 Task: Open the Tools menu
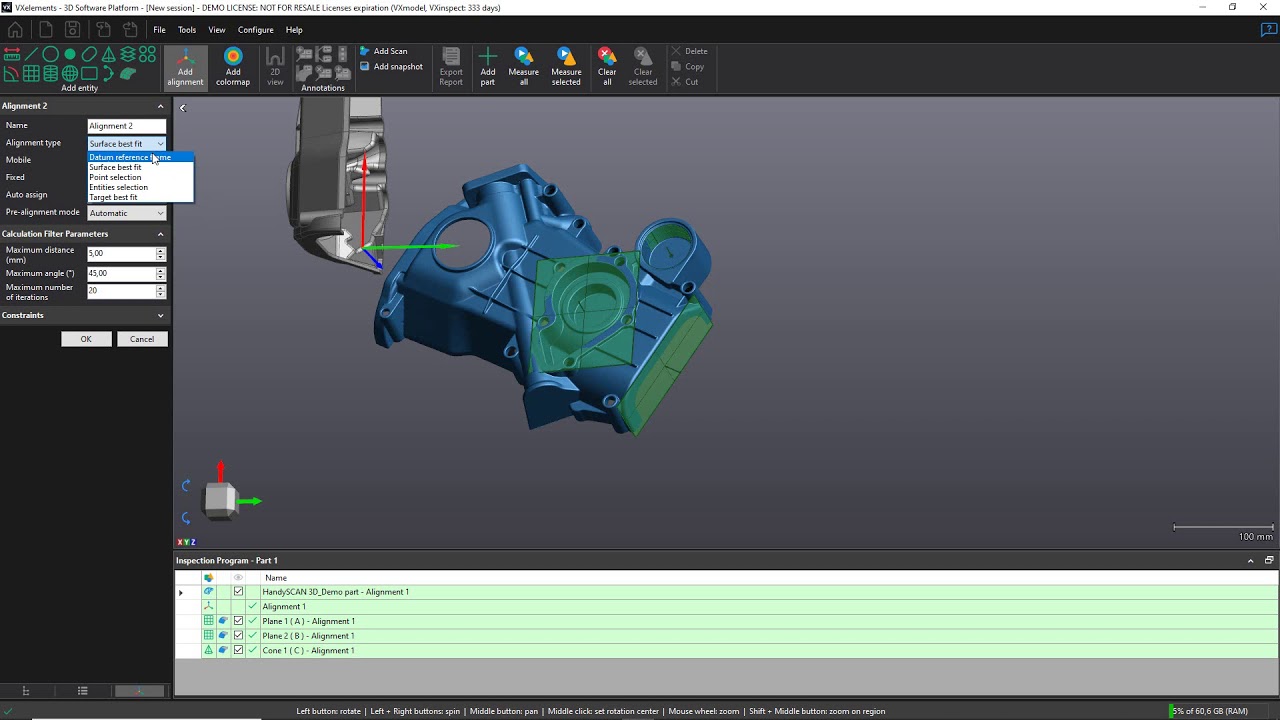186,29
